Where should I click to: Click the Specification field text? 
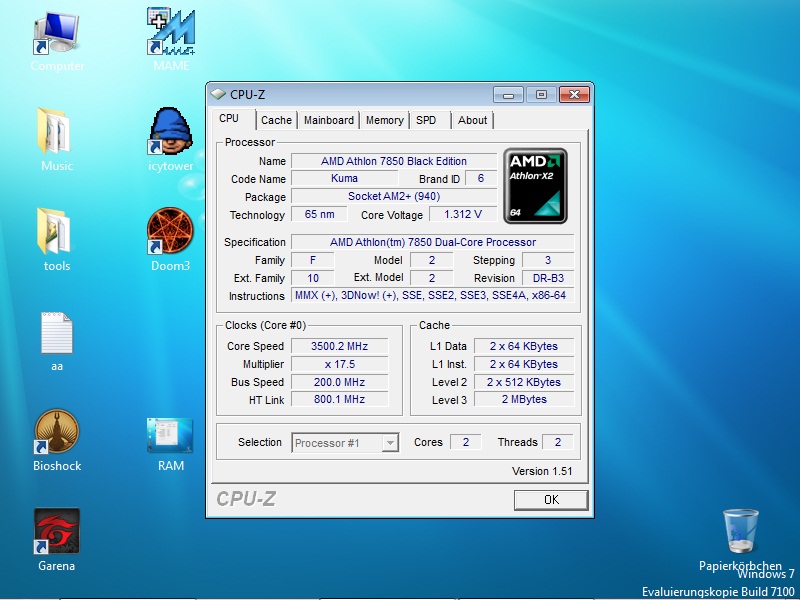(433, 242)
